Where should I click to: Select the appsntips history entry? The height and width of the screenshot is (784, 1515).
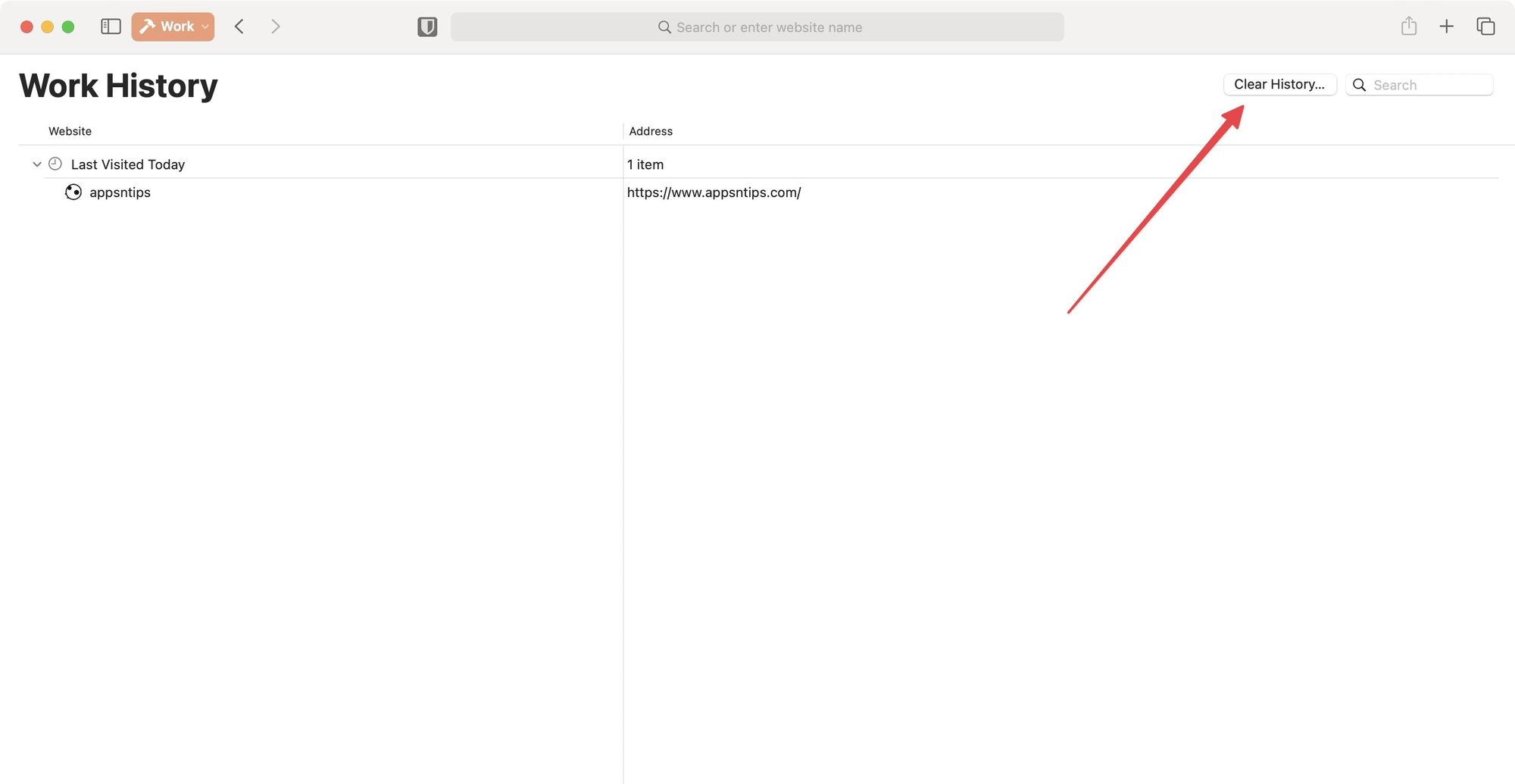click(x=757, y=192)
